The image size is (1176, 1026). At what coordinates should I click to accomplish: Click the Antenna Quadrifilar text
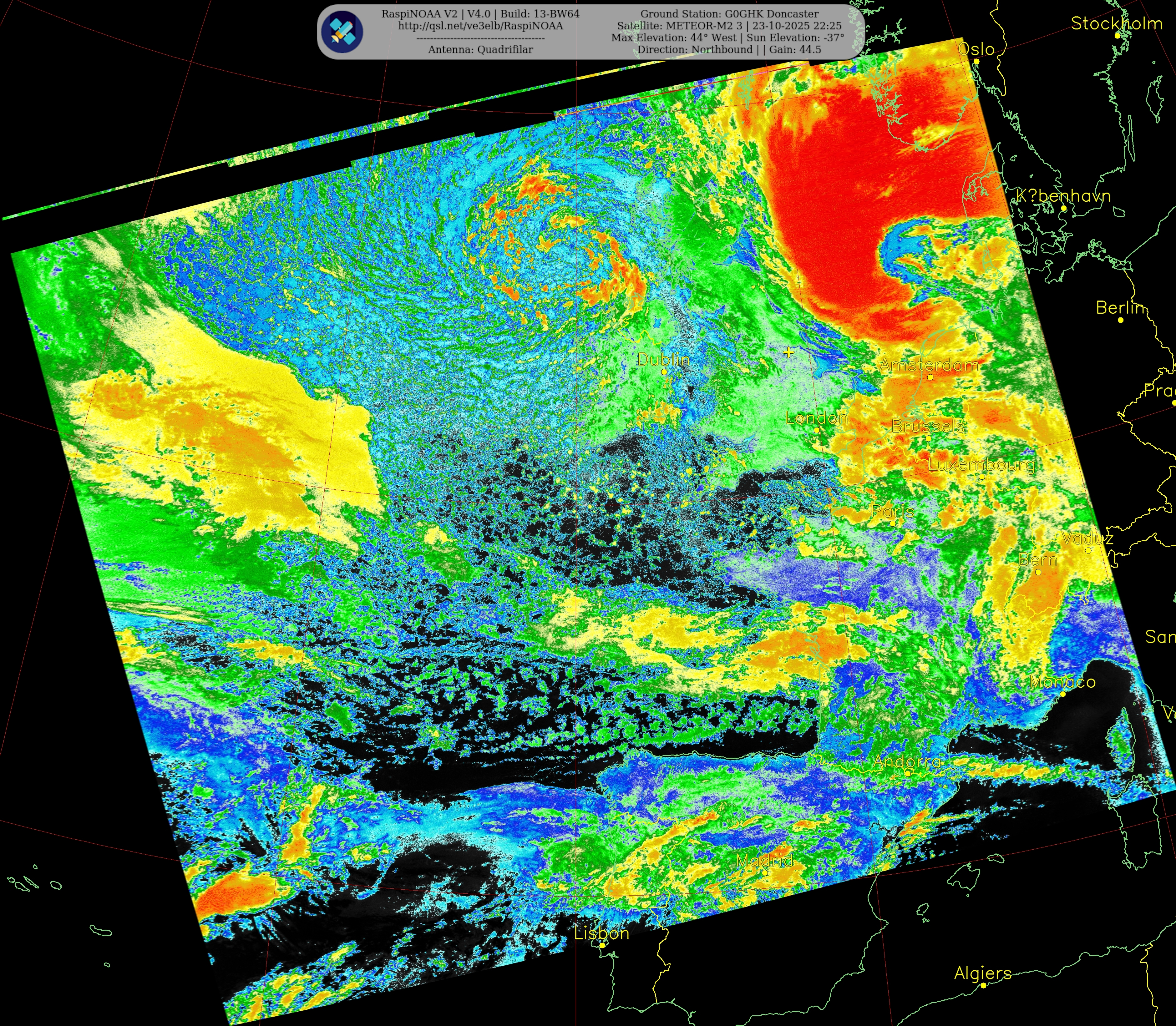click(x=480, y=50)
